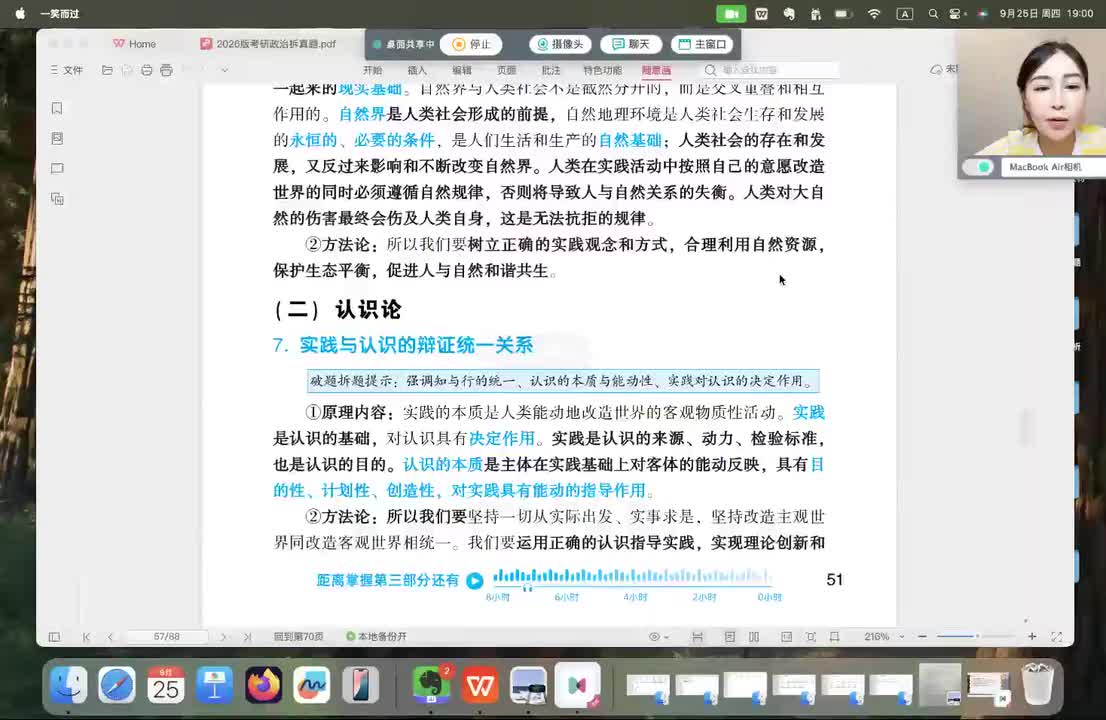
Task: Switch to the 编辑 ribbon tab
Action: point(462,70)
